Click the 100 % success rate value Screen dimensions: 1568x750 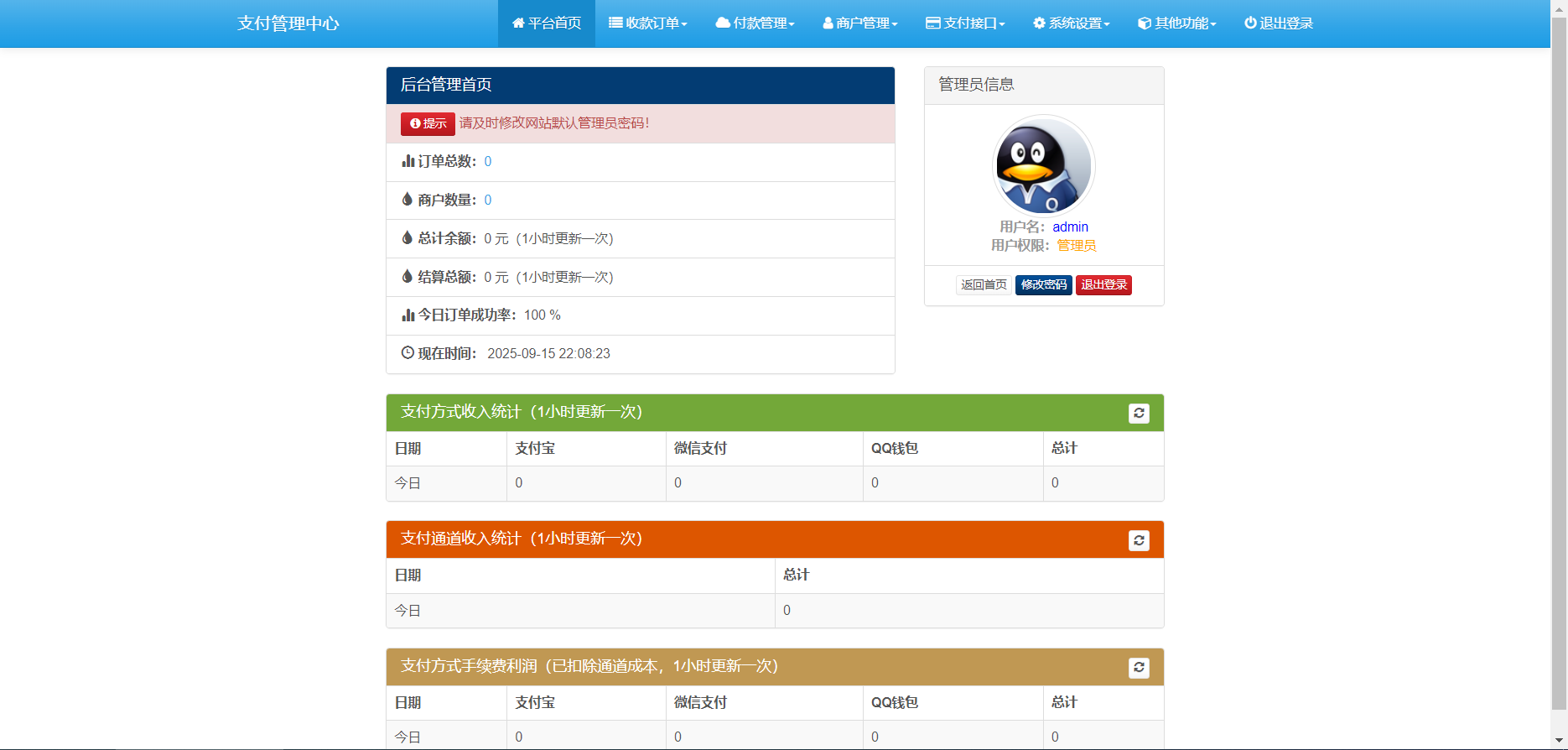tap(543, 315)
